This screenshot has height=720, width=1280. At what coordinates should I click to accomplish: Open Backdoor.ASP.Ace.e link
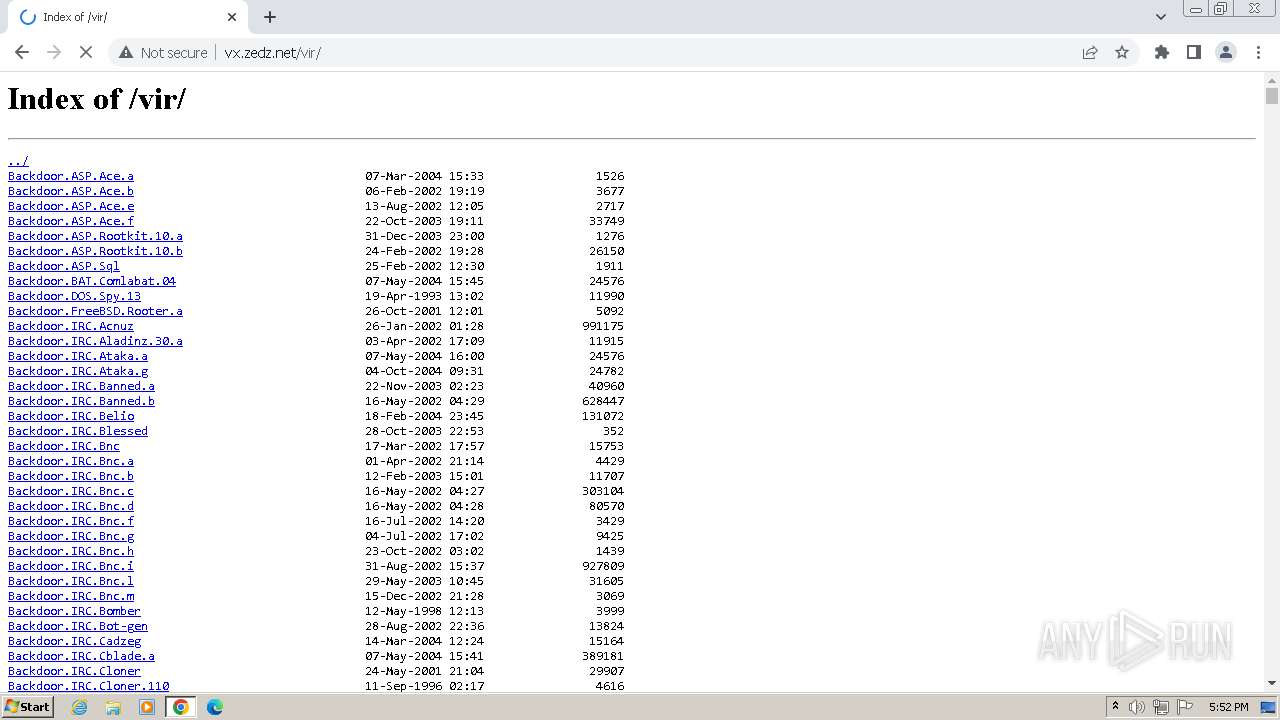(x=71, y=206)
